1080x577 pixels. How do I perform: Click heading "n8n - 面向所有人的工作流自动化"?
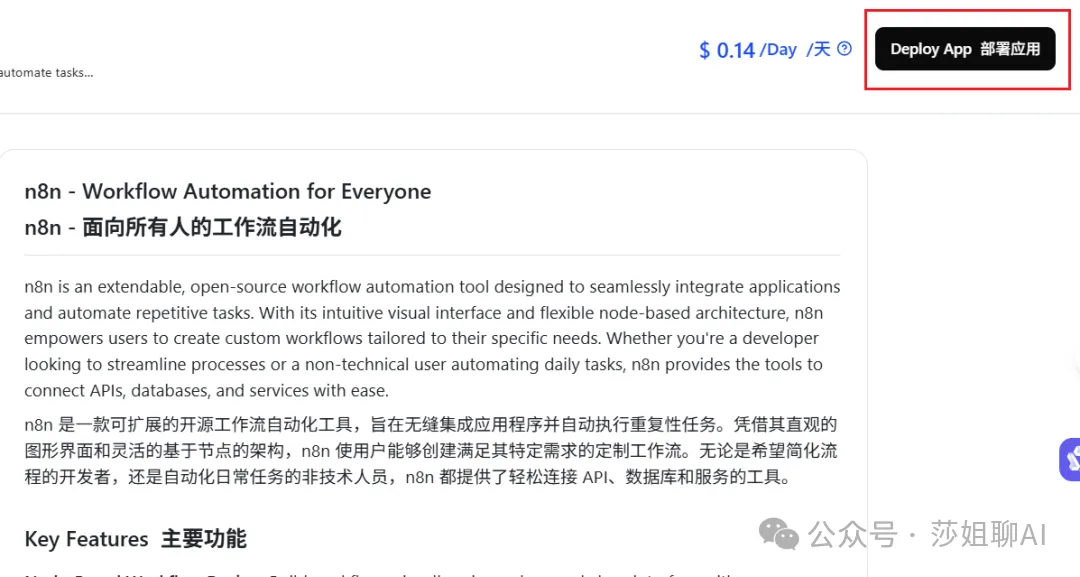[183, 227]
